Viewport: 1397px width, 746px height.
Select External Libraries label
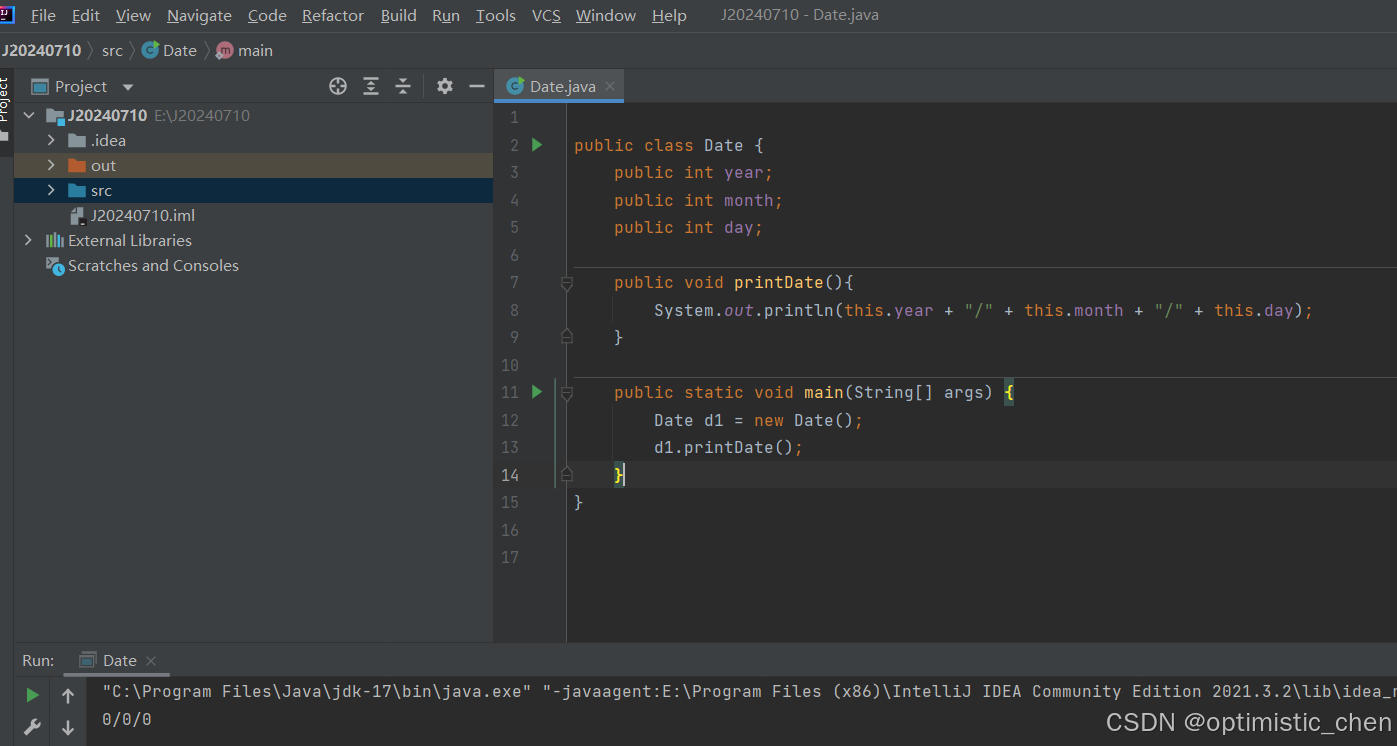pos(130,241)
